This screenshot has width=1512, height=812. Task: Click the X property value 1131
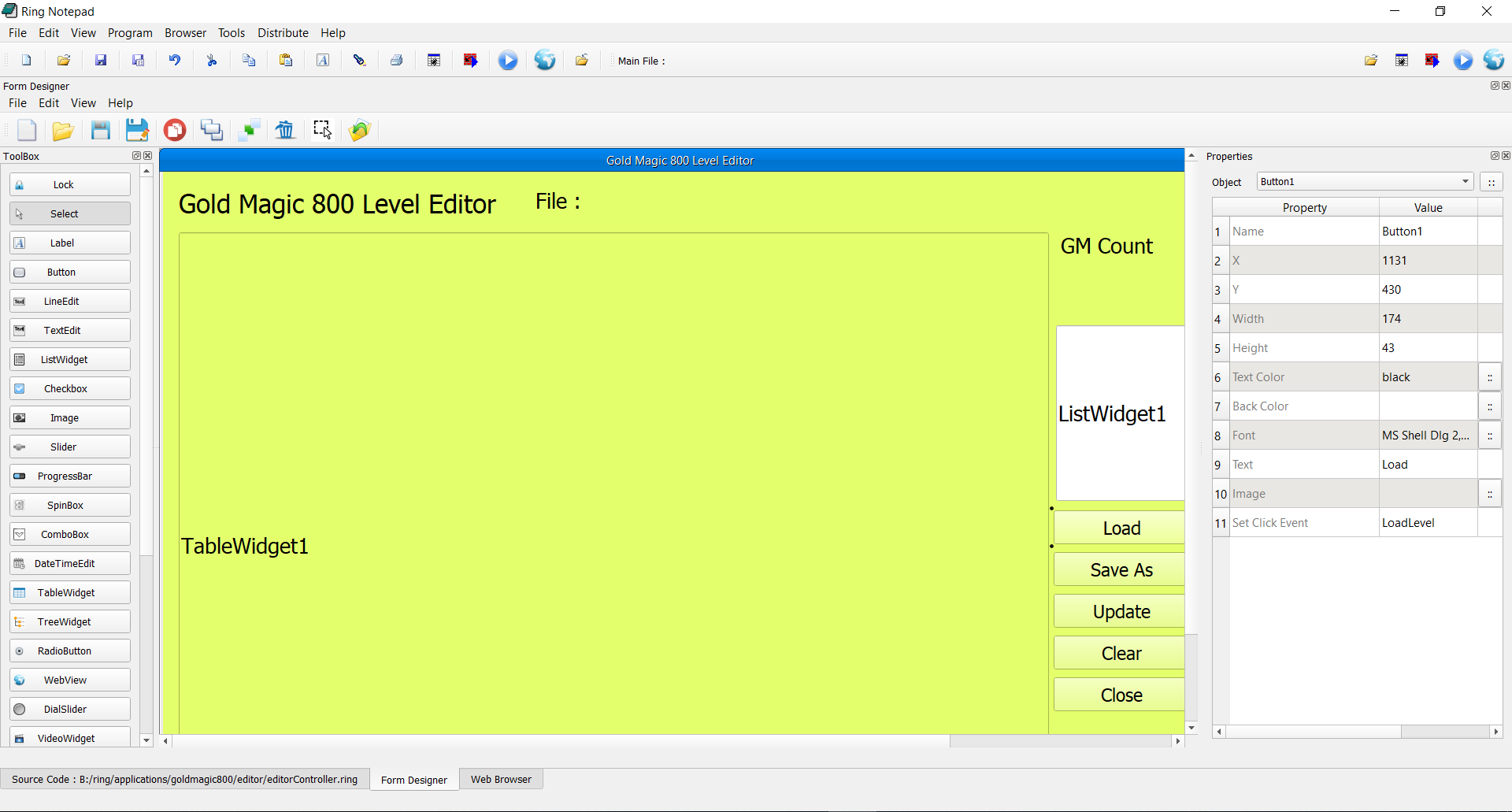[1428, 261]
